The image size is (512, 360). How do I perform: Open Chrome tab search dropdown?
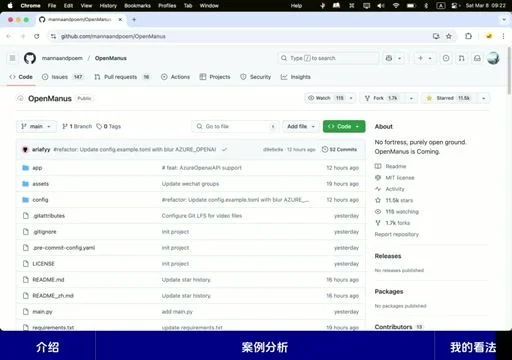tap(504, 20)
